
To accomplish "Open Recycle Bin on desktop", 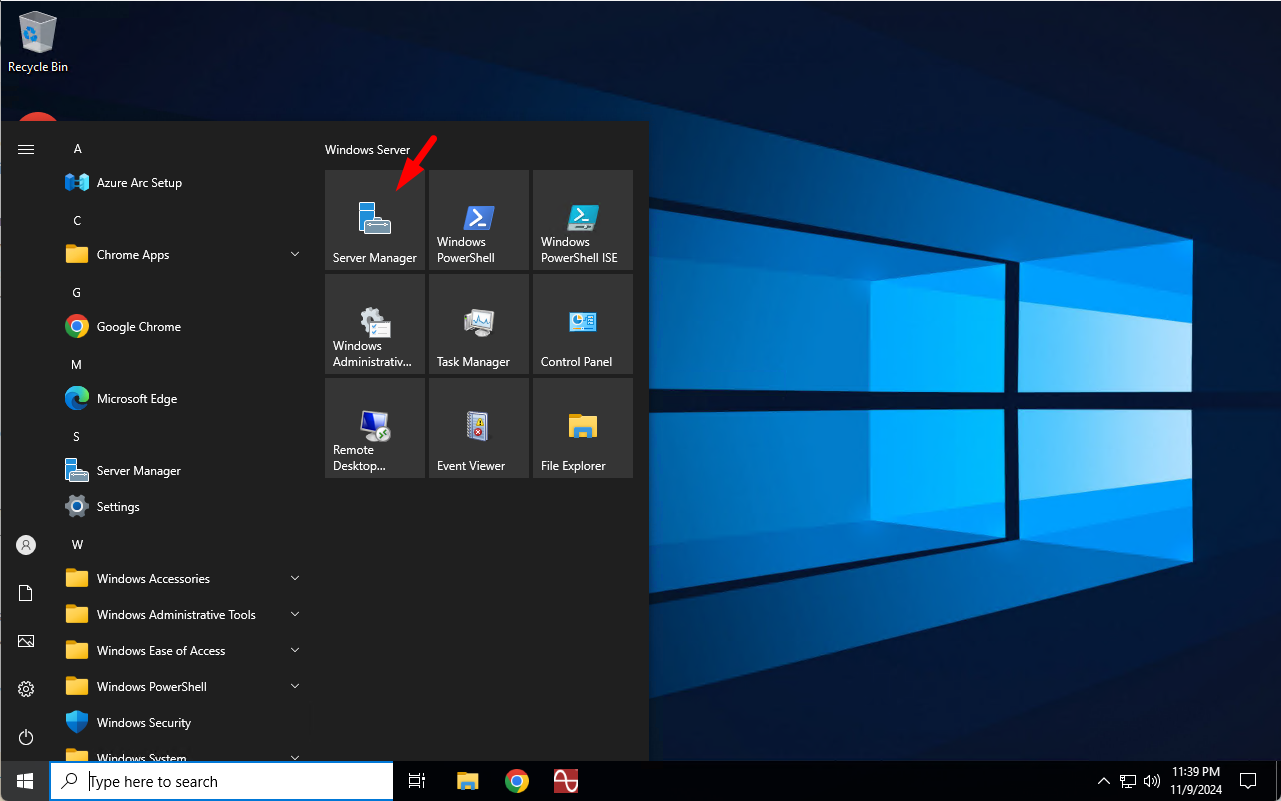I will (x=38, y=43).
